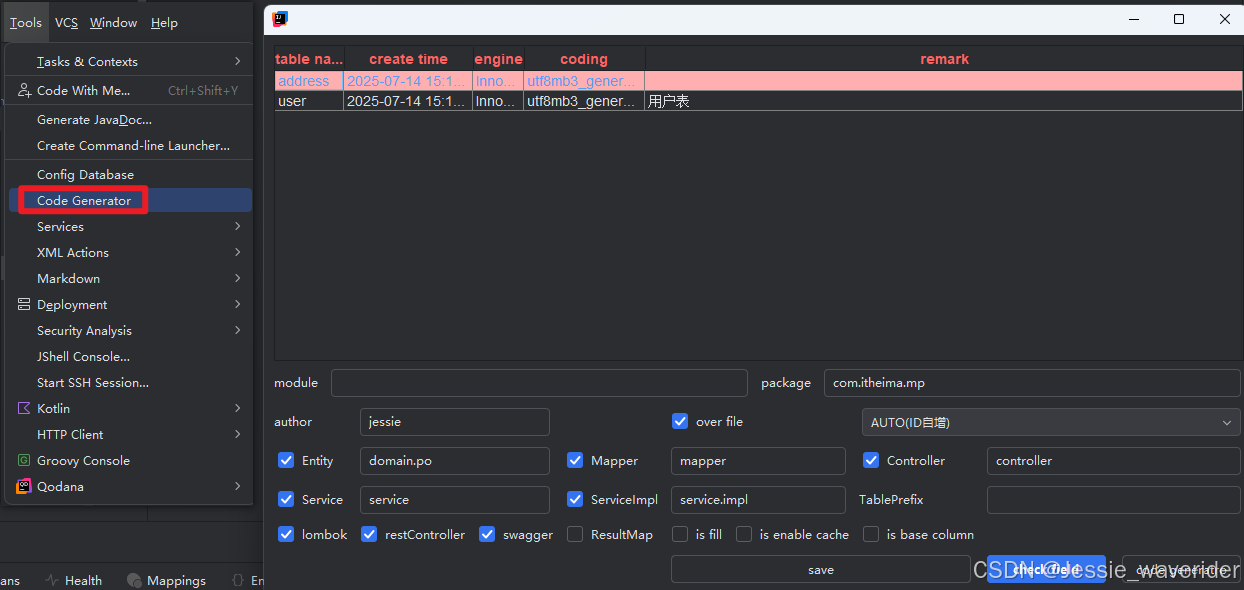Click the Qodana icon
Image resolution: width=1244 pixels, height=590 pixels.
[x=24, y=486]
